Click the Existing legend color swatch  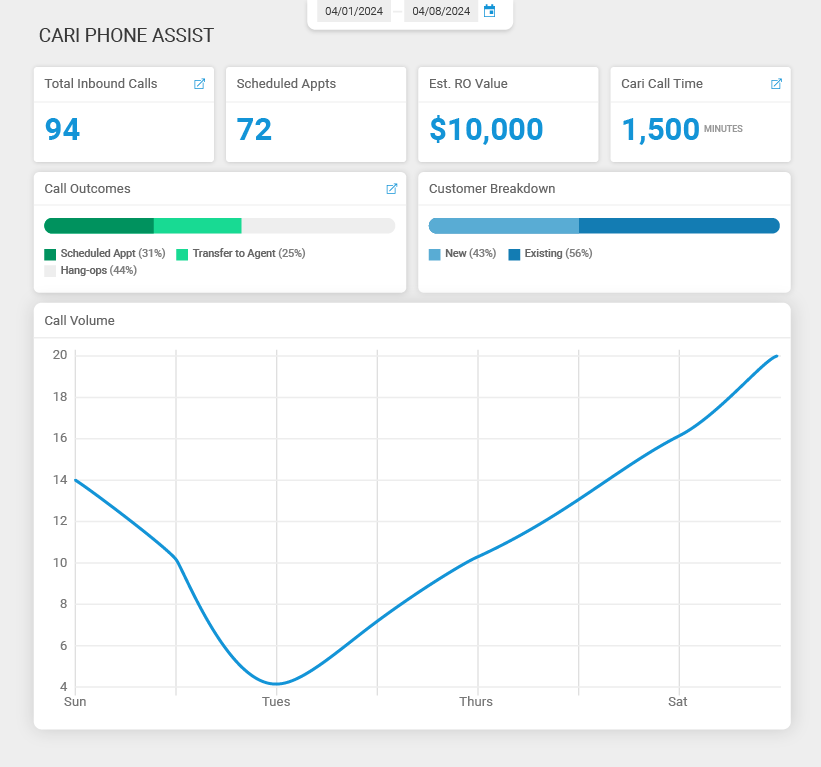pos(514,254)
